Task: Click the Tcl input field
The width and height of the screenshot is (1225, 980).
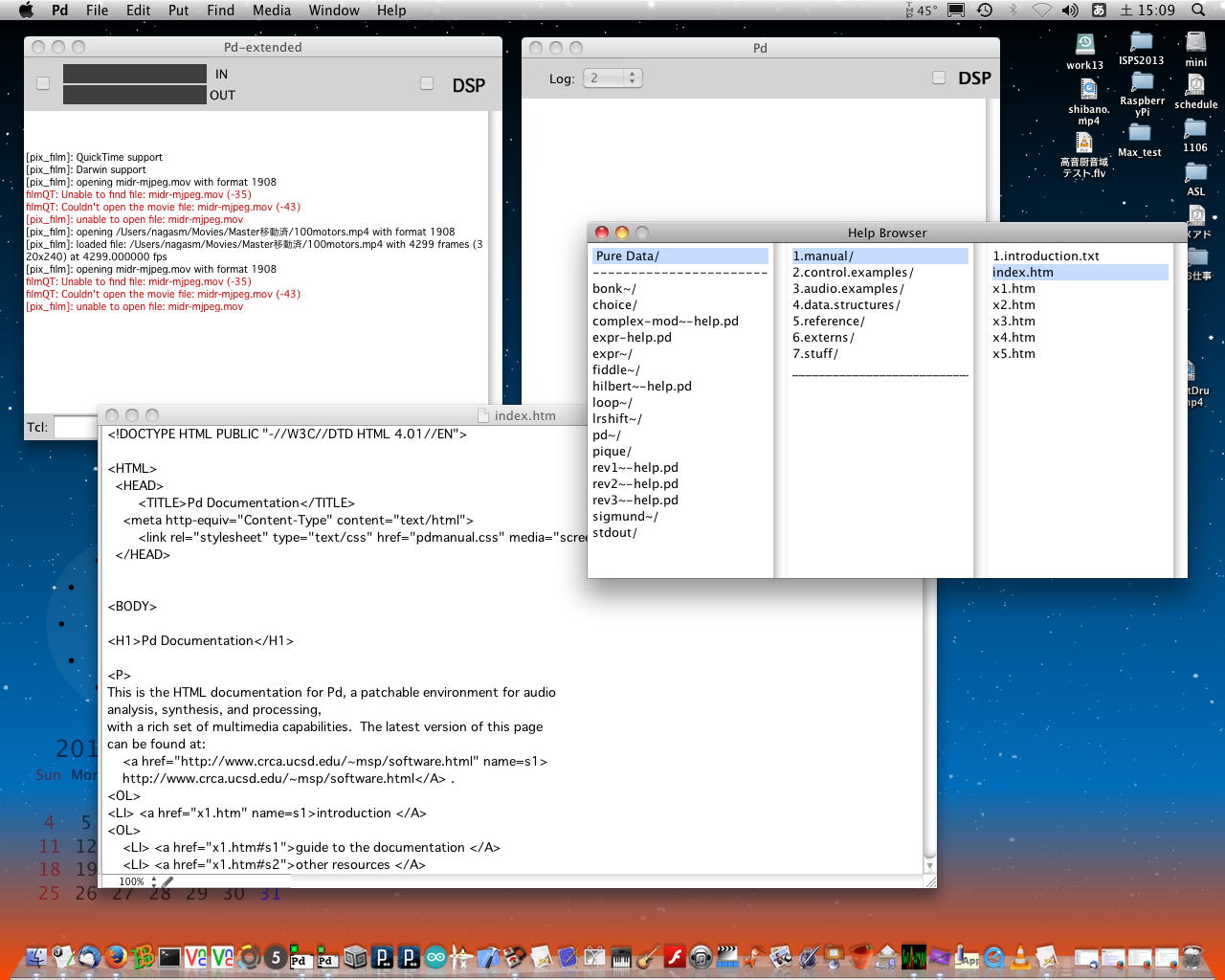Action: point(75,427)
